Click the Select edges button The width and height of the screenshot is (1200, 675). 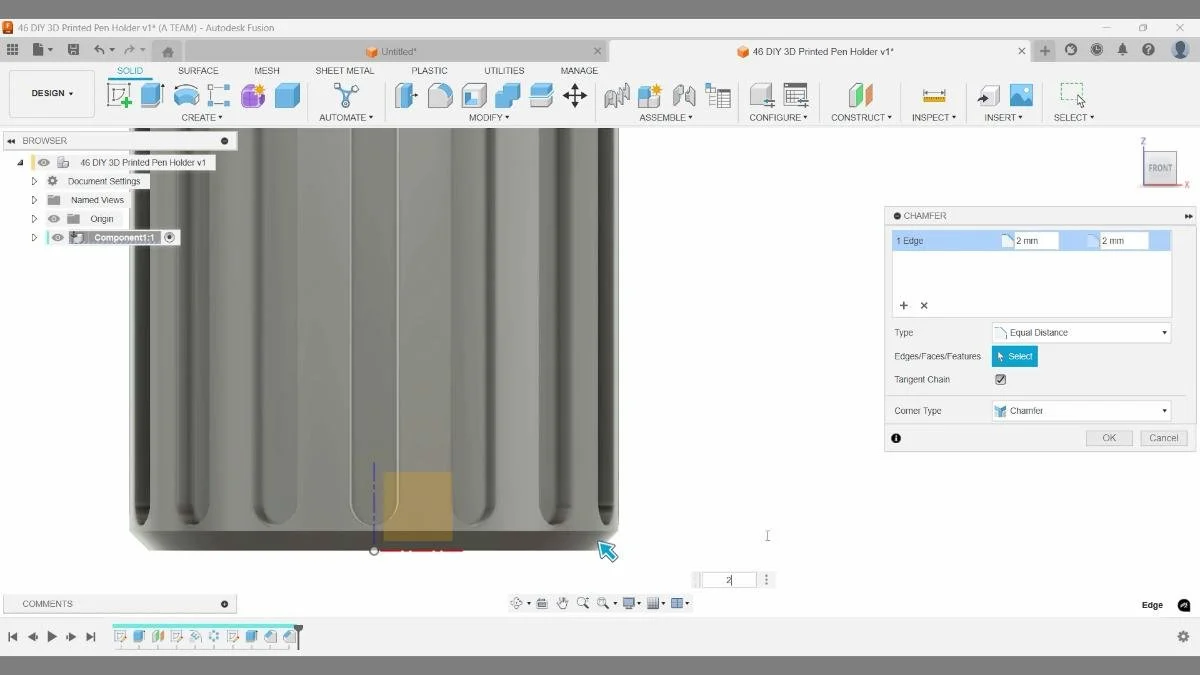click(x=1015, y=356)
